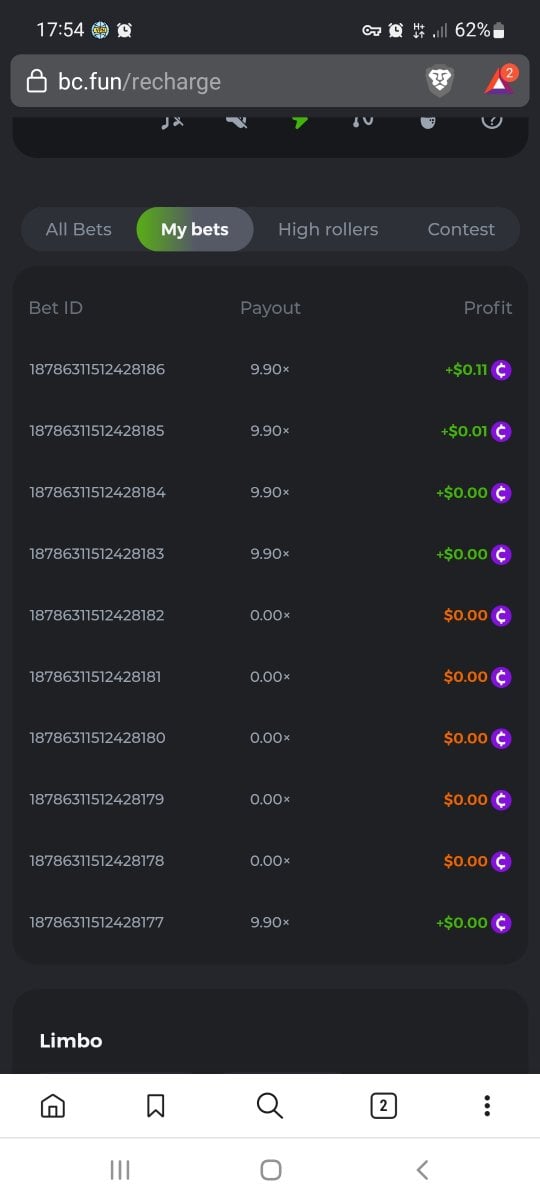Tap the music note mute icon

pos(173,121)
